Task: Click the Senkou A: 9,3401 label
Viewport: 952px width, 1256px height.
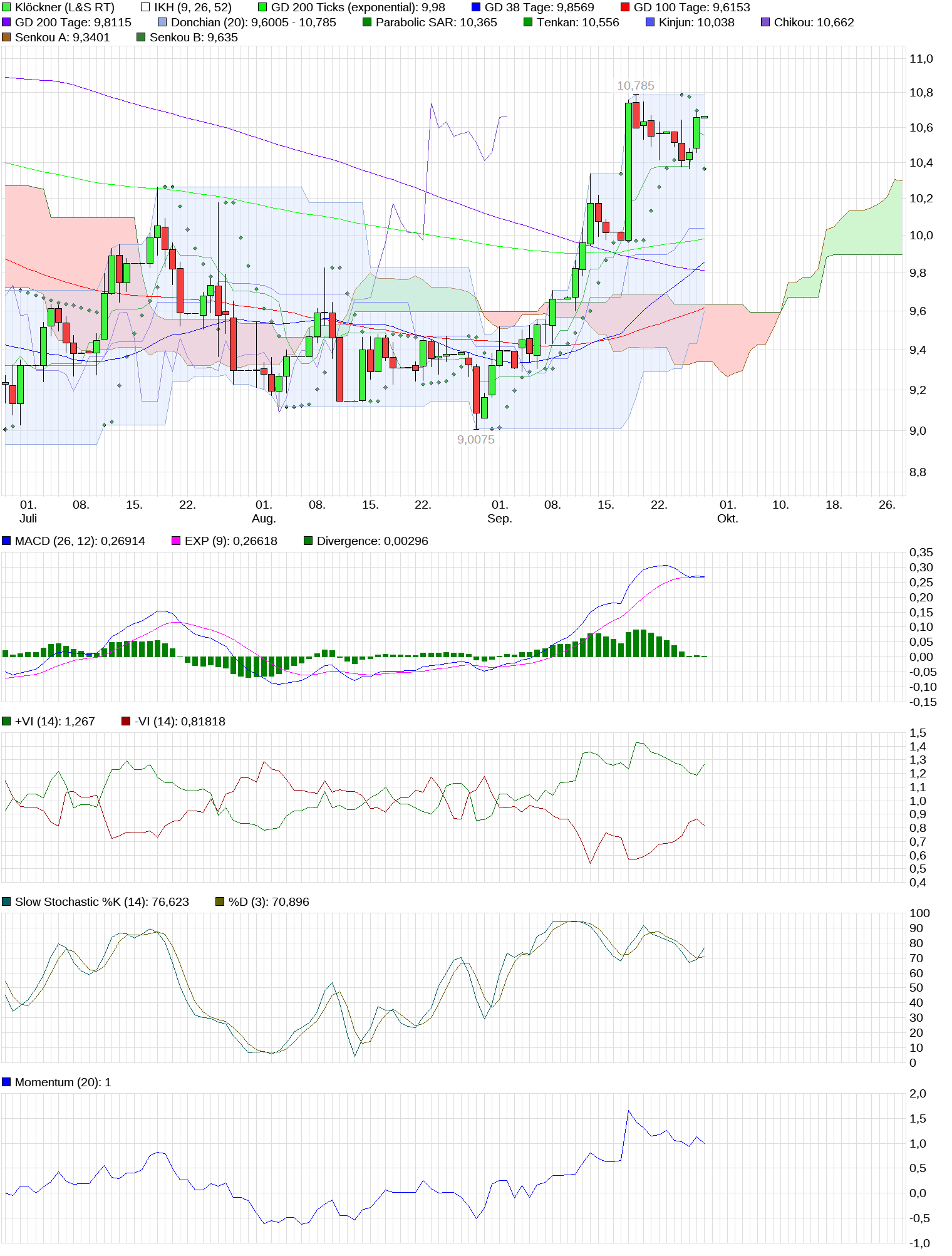Action: (63, 38)
